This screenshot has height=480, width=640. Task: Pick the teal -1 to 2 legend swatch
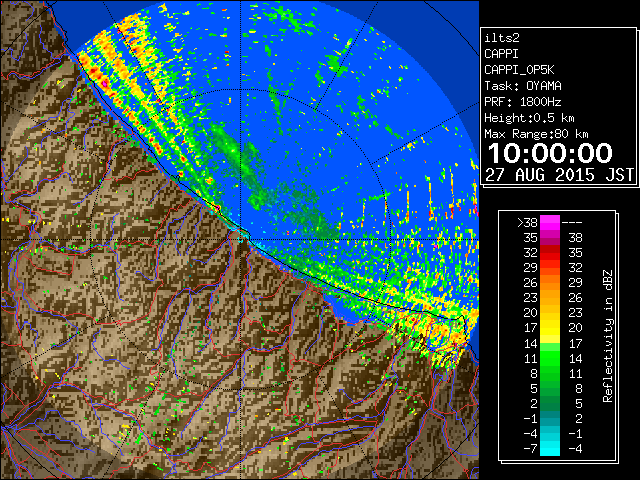pyautogui.click(x=550, y=418)
